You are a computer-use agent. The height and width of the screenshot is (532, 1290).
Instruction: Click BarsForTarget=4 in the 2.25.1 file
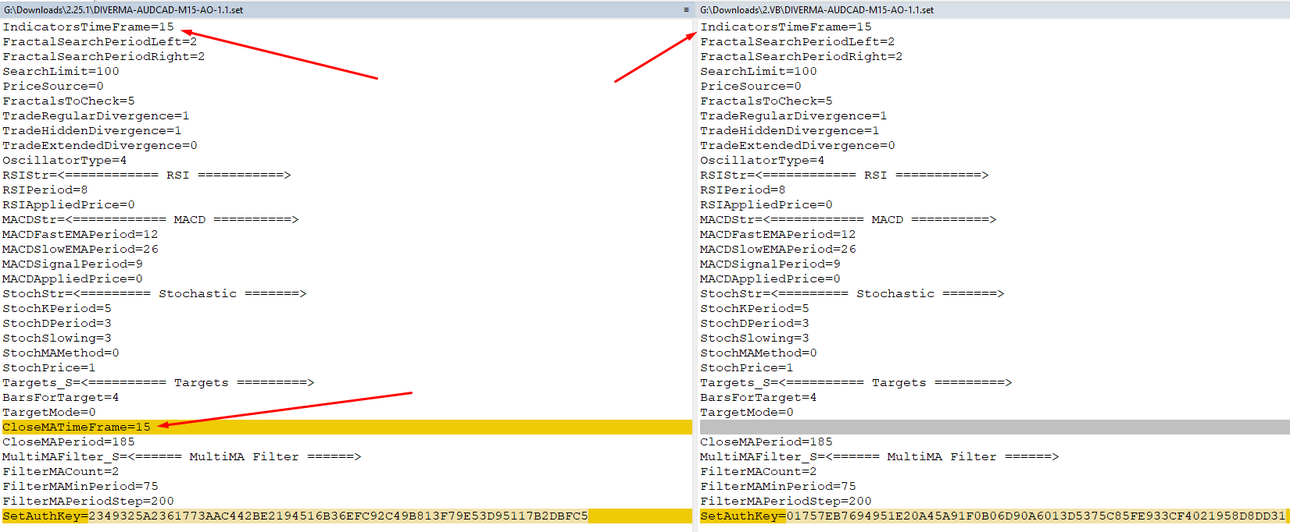point(61,397)
